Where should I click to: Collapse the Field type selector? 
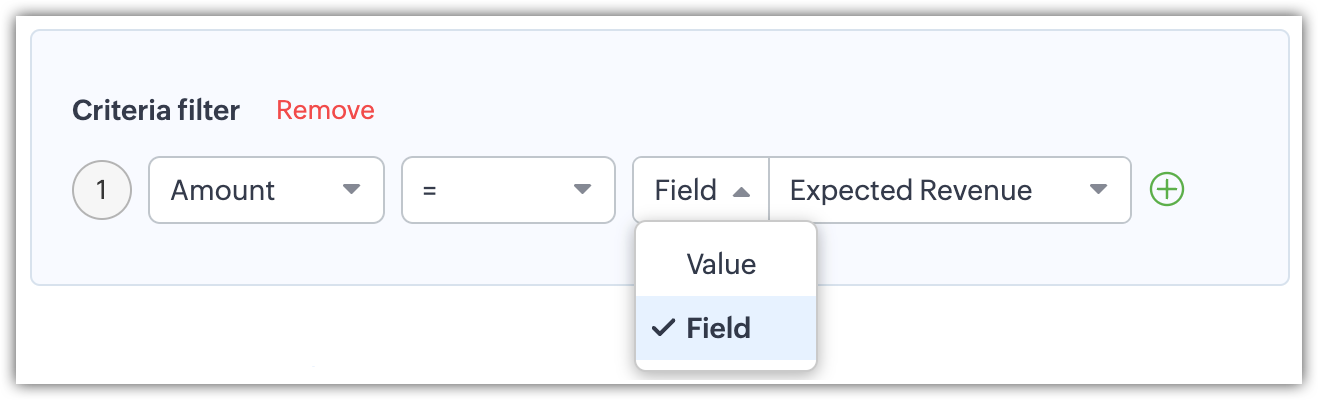coord(700,190)
